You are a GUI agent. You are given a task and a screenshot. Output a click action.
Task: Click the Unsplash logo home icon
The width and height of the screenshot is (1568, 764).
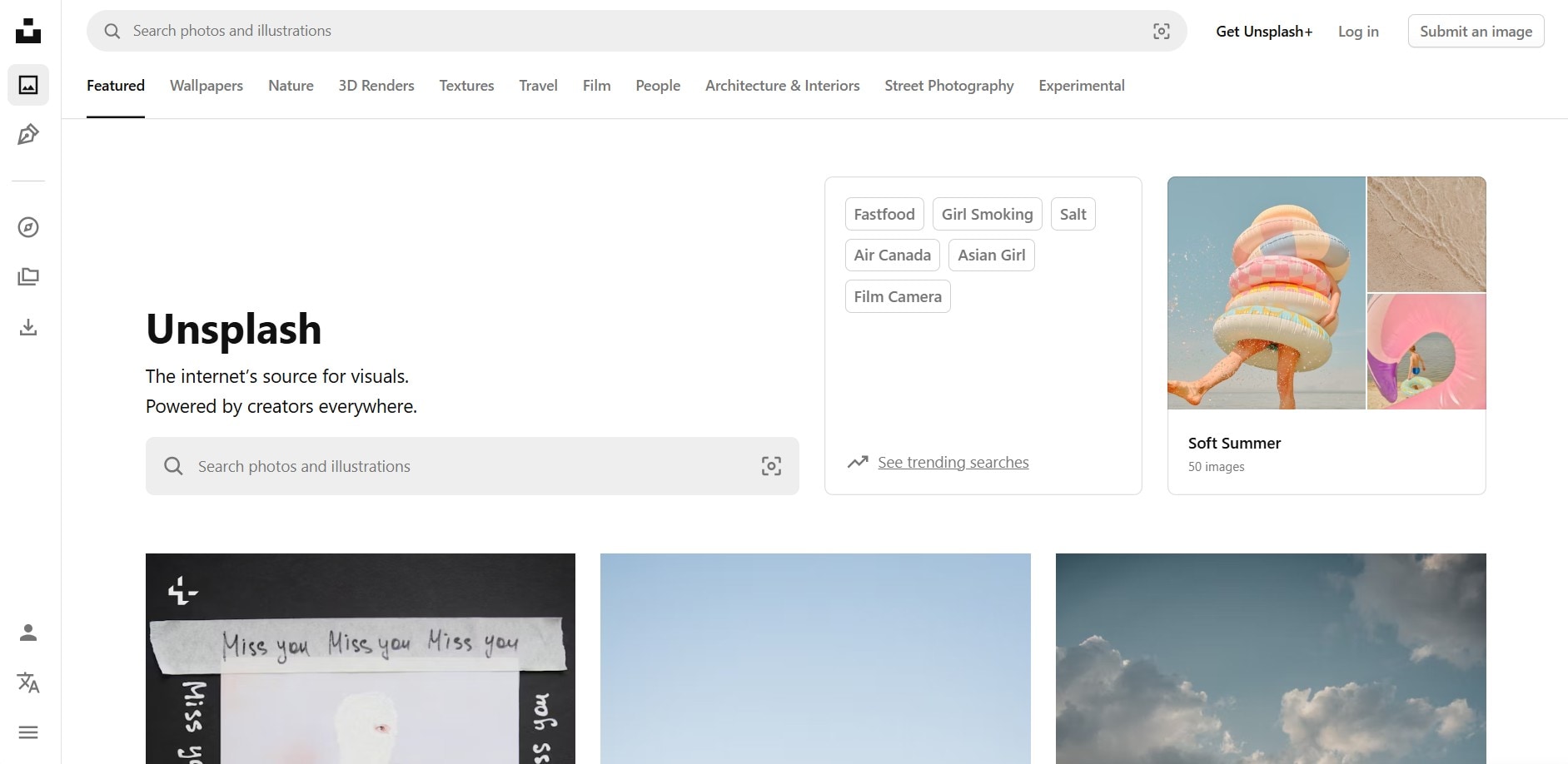(28, 31)
